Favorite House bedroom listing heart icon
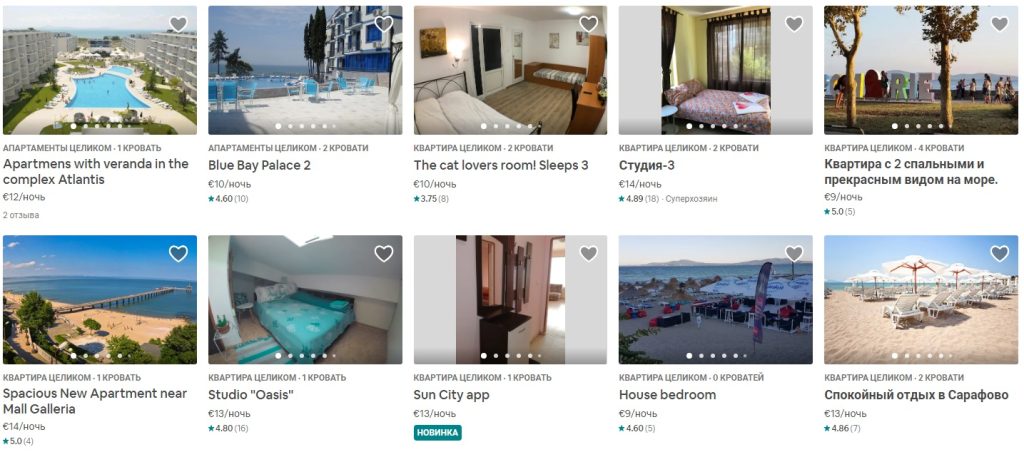Viewport: 1024px width, 452px height. (x=794, y=253)
